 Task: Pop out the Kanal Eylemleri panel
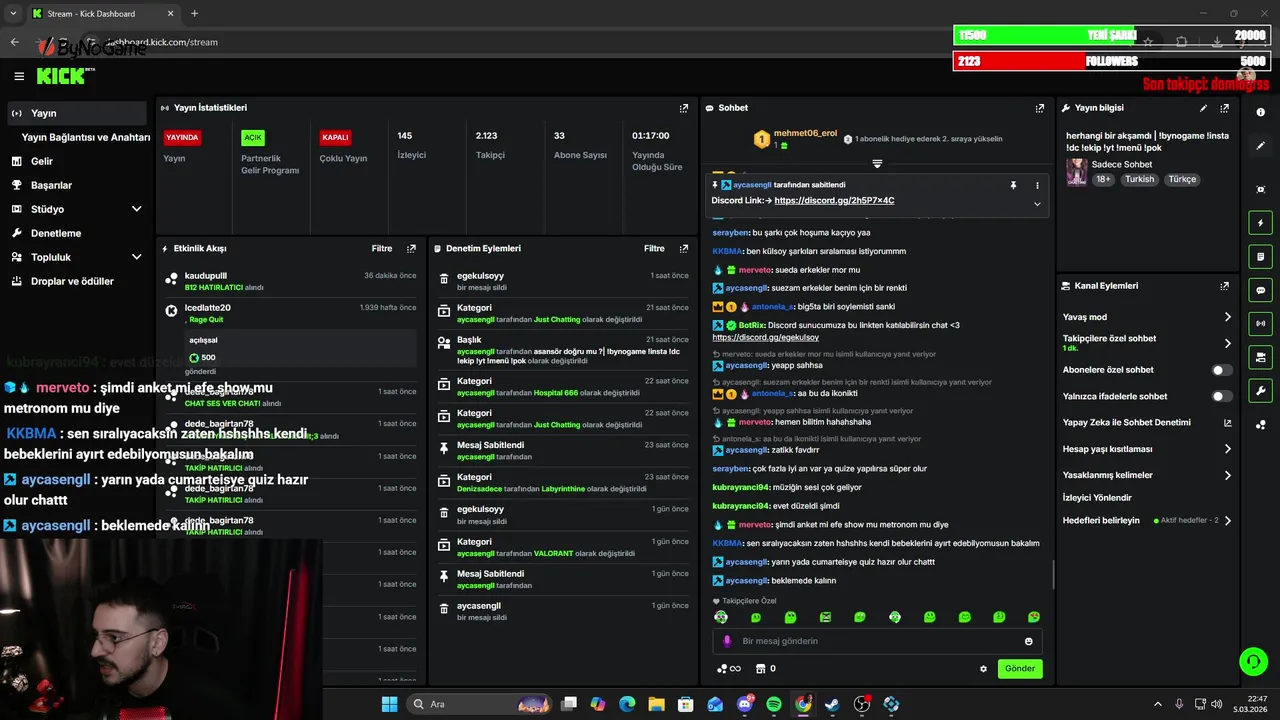[1224, 286]
